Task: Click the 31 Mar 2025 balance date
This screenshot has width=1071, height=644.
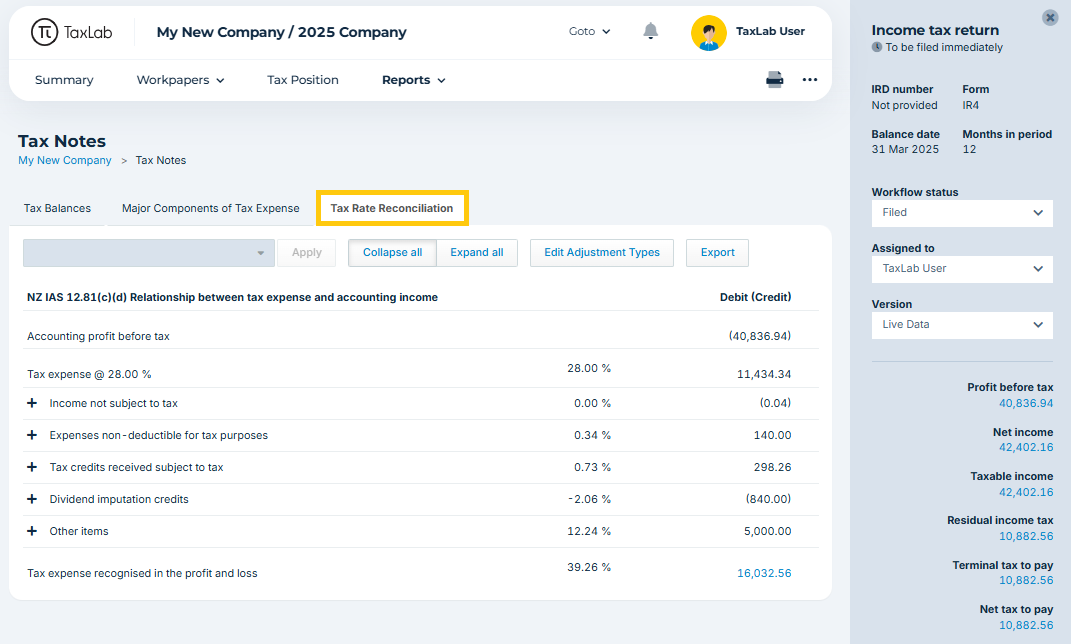Action: click(x=905, y=150)
